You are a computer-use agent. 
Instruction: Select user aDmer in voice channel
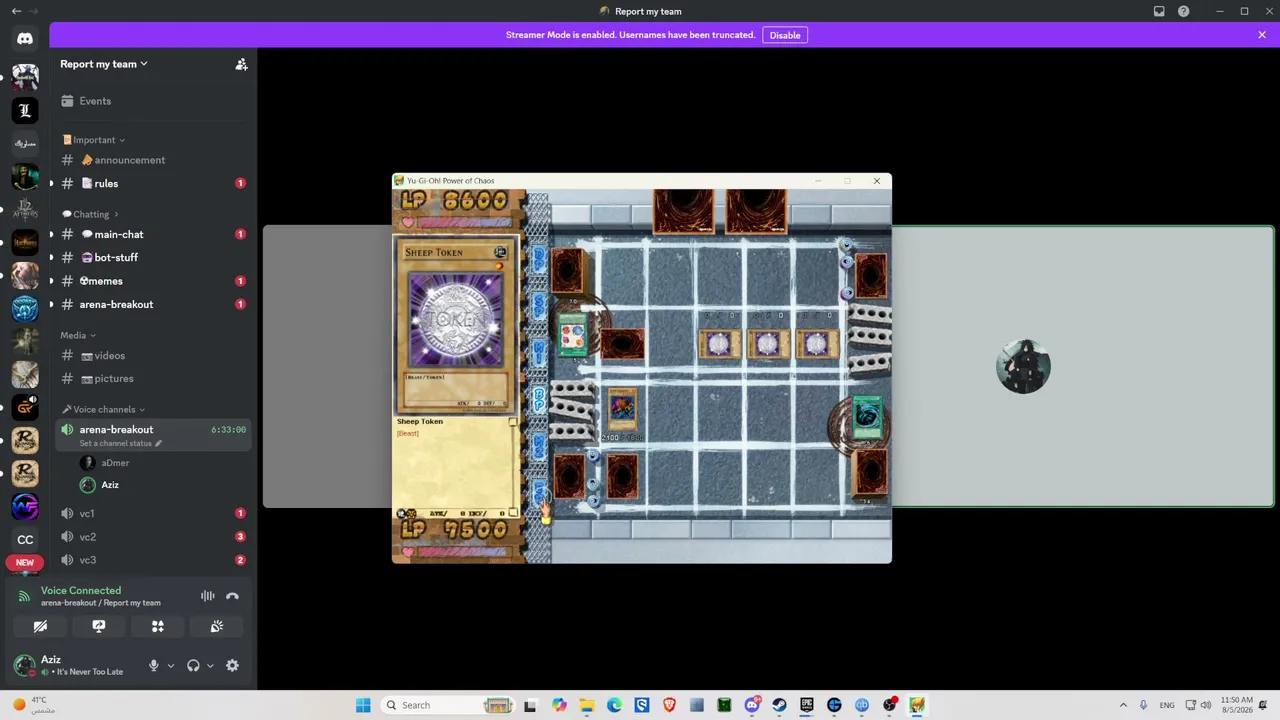click(163, 463)
